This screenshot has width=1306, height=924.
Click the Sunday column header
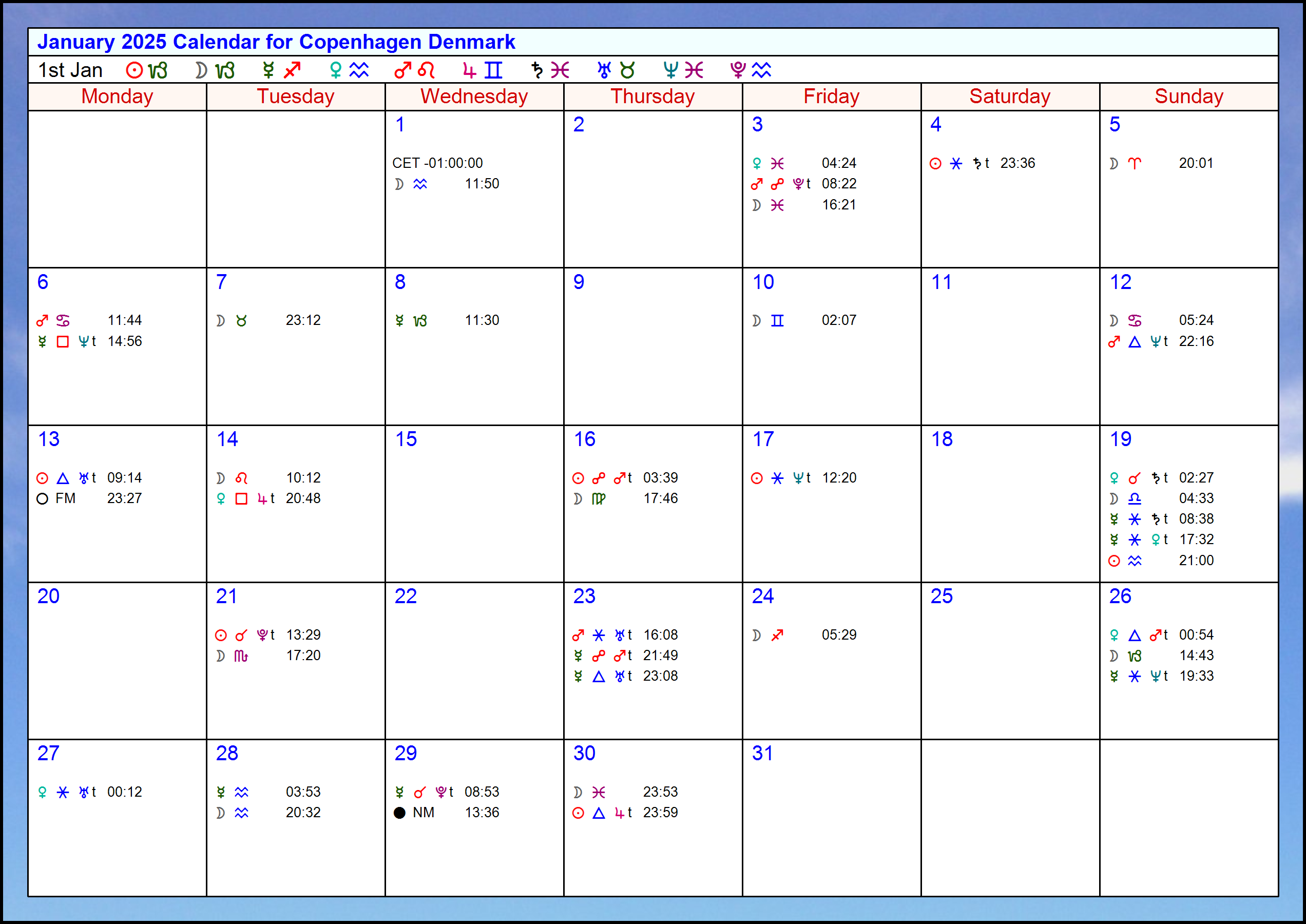click(1189, 97)
